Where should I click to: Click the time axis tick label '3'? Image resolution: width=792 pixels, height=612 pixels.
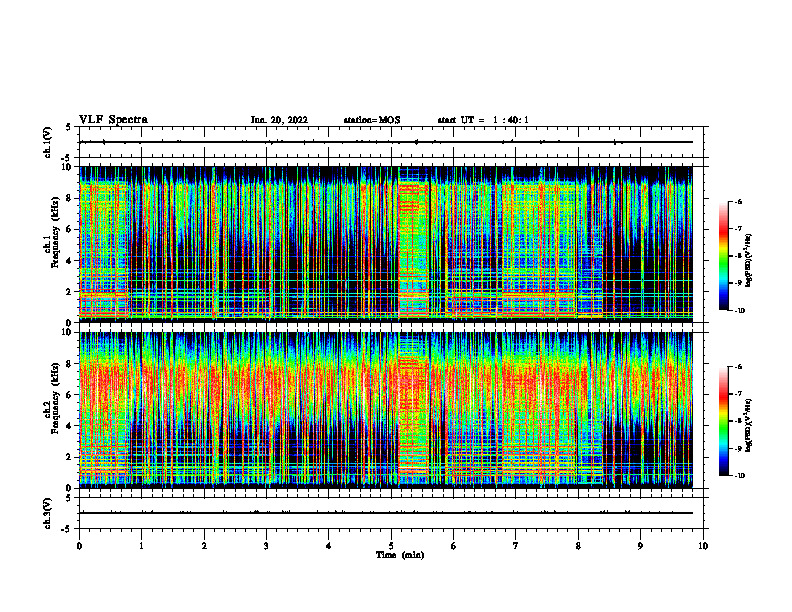coord(266,546)
